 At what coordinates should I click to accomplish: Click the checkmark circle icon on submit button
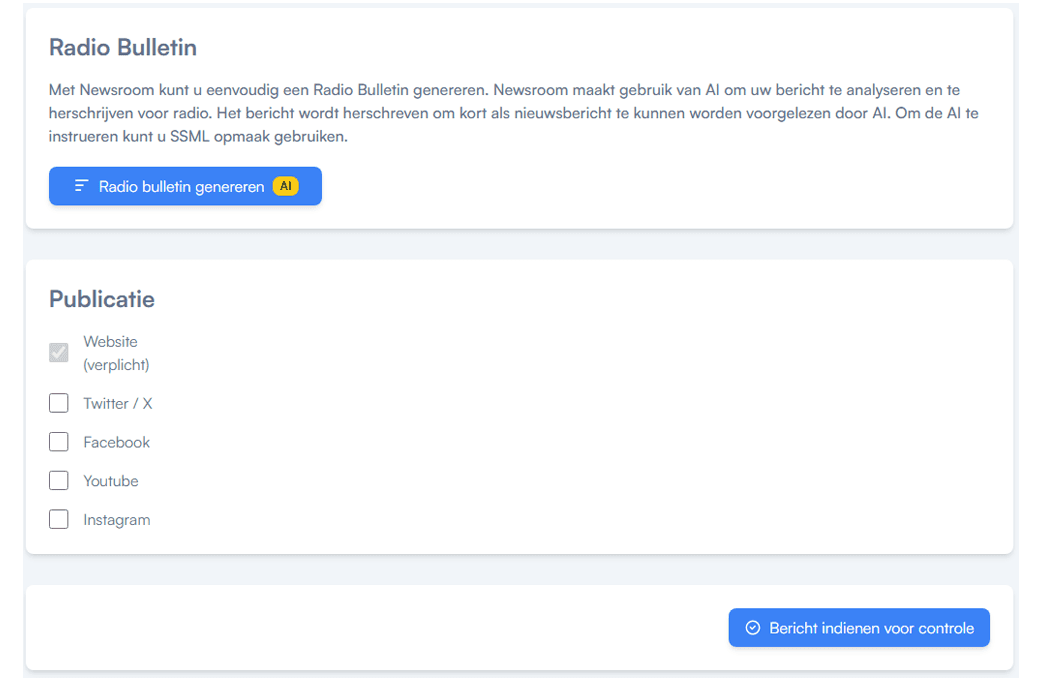pos(753,628)
